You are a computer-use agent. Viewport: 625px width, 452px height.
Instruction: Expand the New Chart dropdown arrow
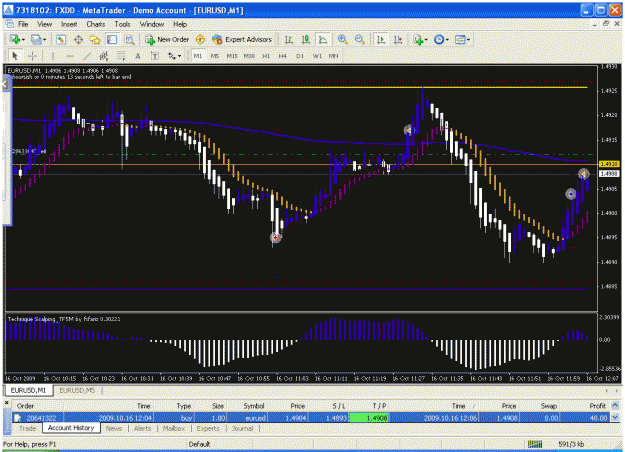pyautogui.click(x=23, y=39)
